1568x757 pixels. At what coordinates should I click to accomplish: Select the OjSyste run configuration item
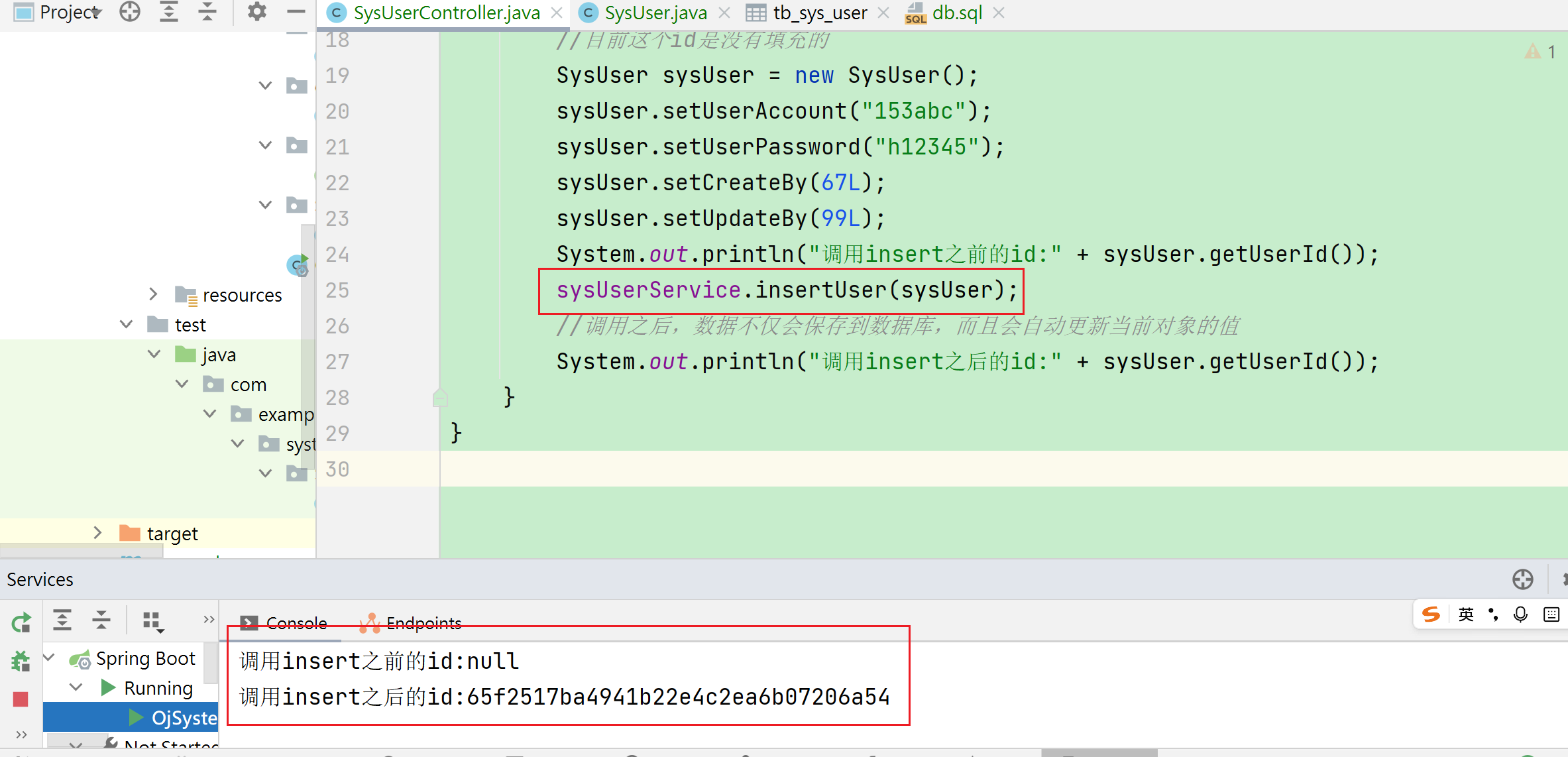[x=182, y=718]
